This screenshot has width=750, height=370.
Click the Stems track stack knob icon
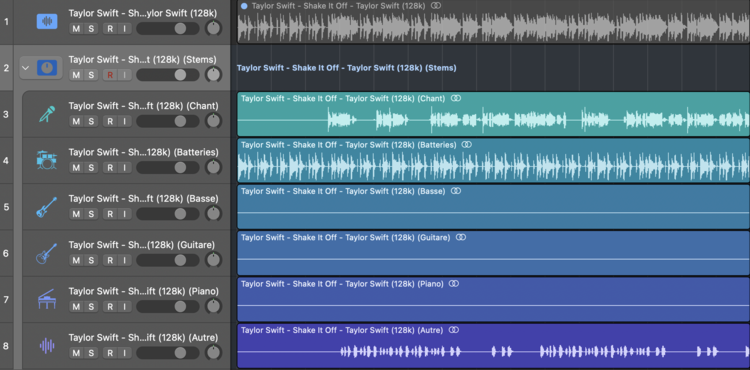pos(47,68)
